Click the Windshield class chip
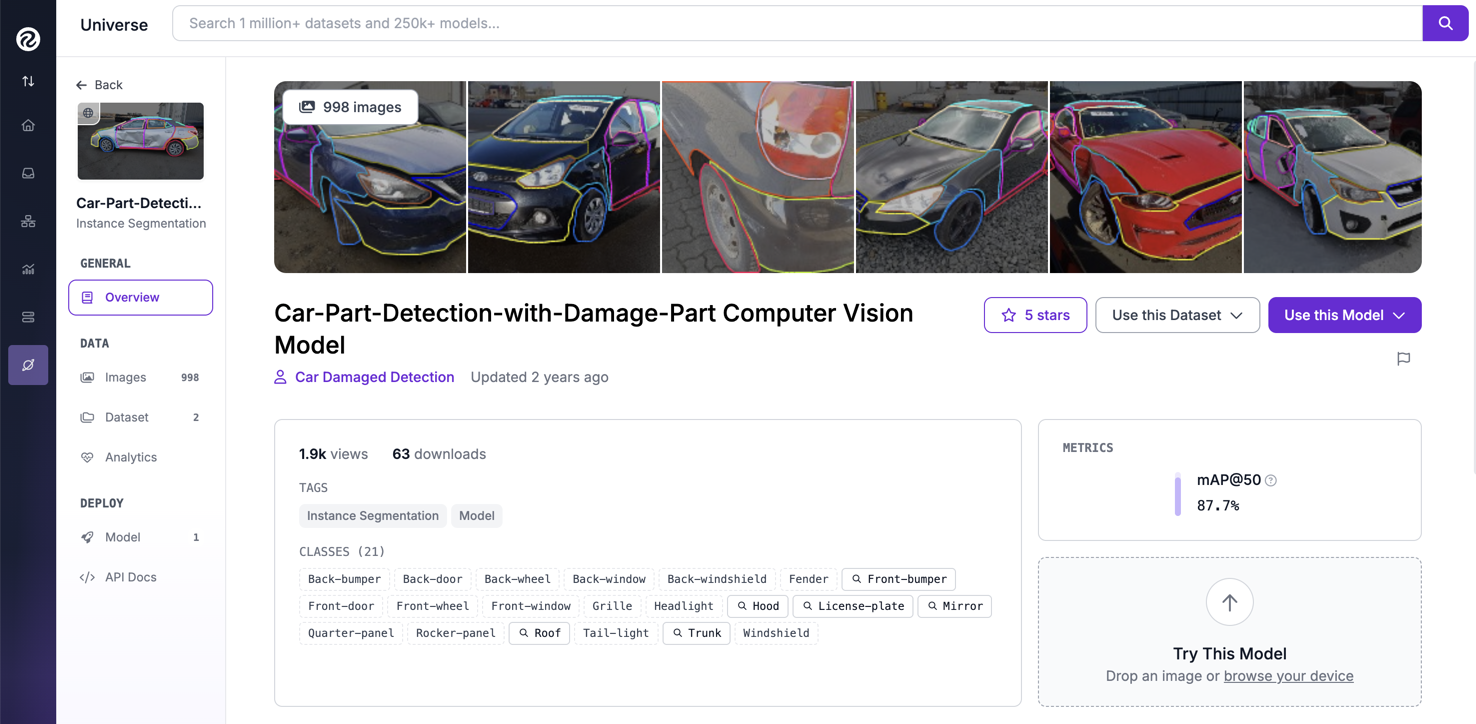 click(x=776, y=633)
